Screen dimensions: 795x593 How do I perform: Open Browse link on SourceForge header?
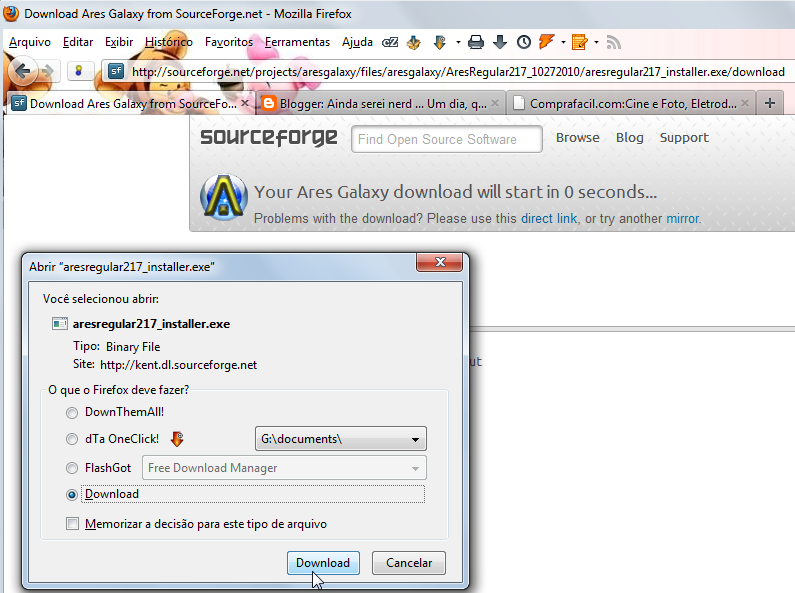click(577, 137)
